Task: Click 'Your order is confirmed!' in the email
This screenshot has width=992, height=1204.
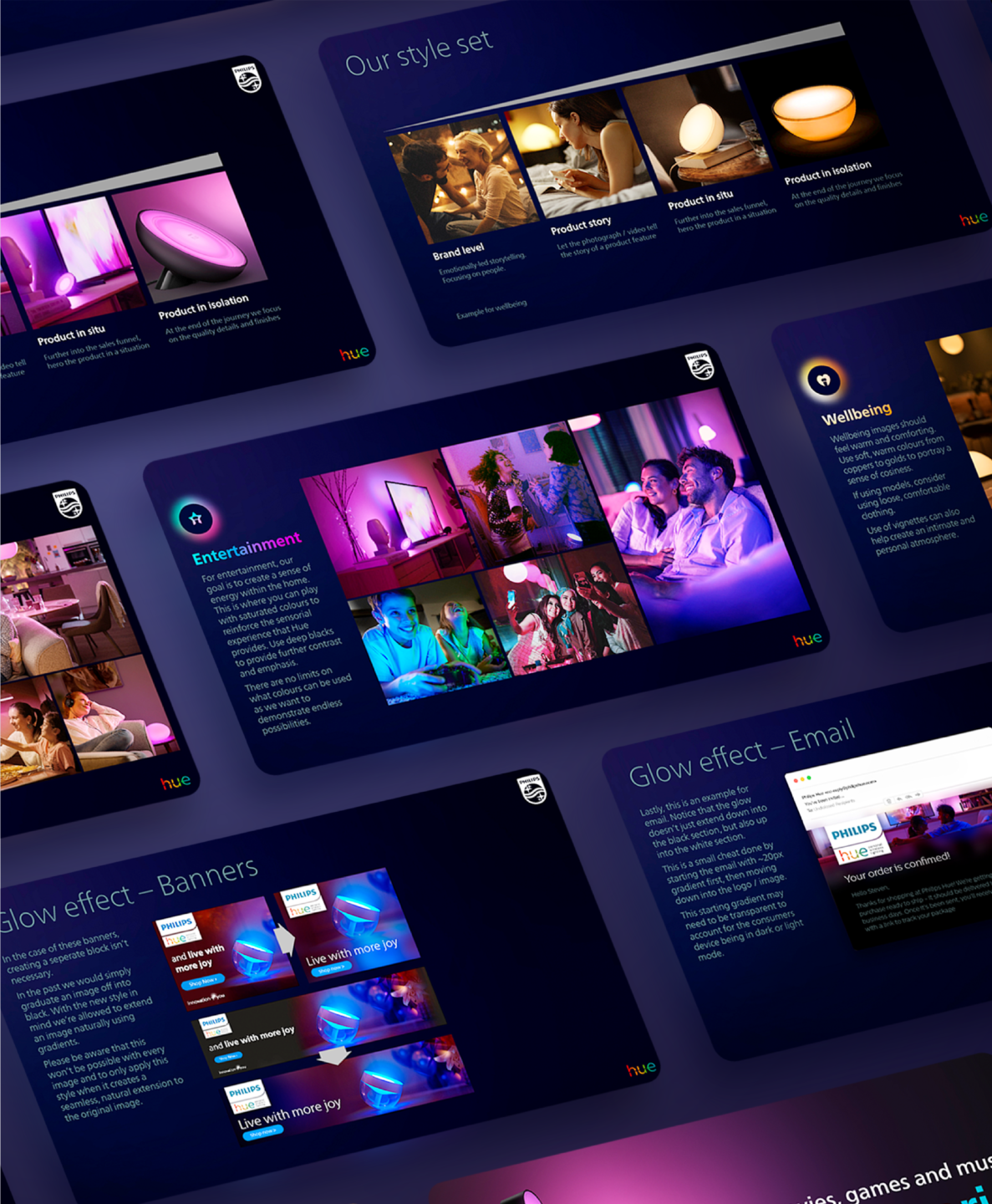Action: (897, 866)
